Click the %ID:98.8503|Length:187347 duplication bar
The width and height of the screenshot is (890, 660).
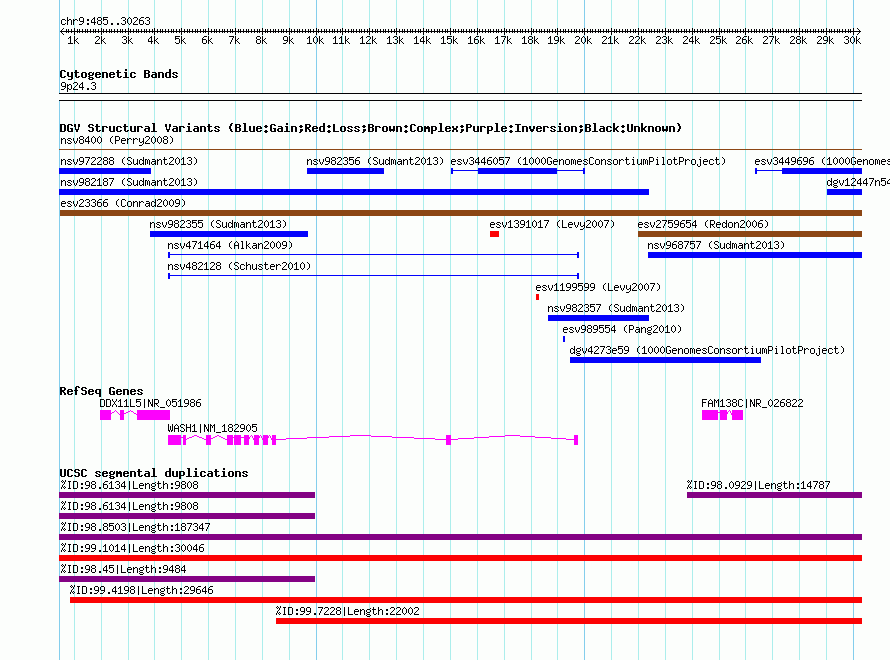tap(461, 537)
